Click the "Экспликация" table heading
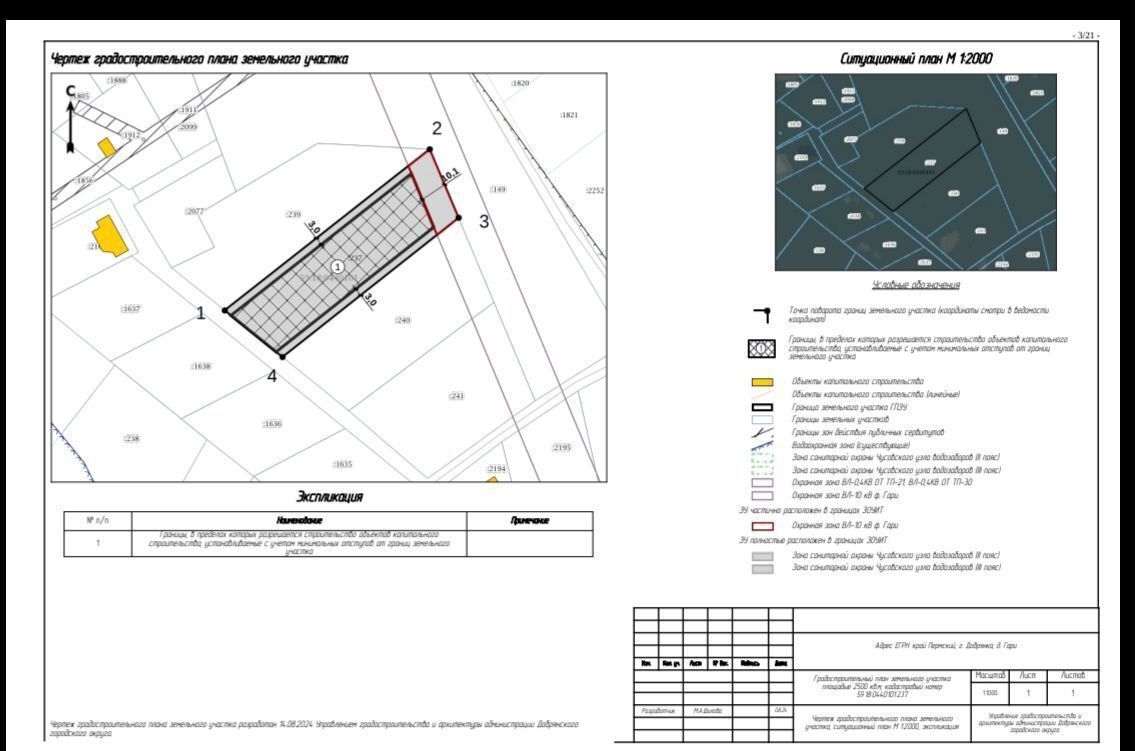 pyautogui.click(x=329, y=496)
